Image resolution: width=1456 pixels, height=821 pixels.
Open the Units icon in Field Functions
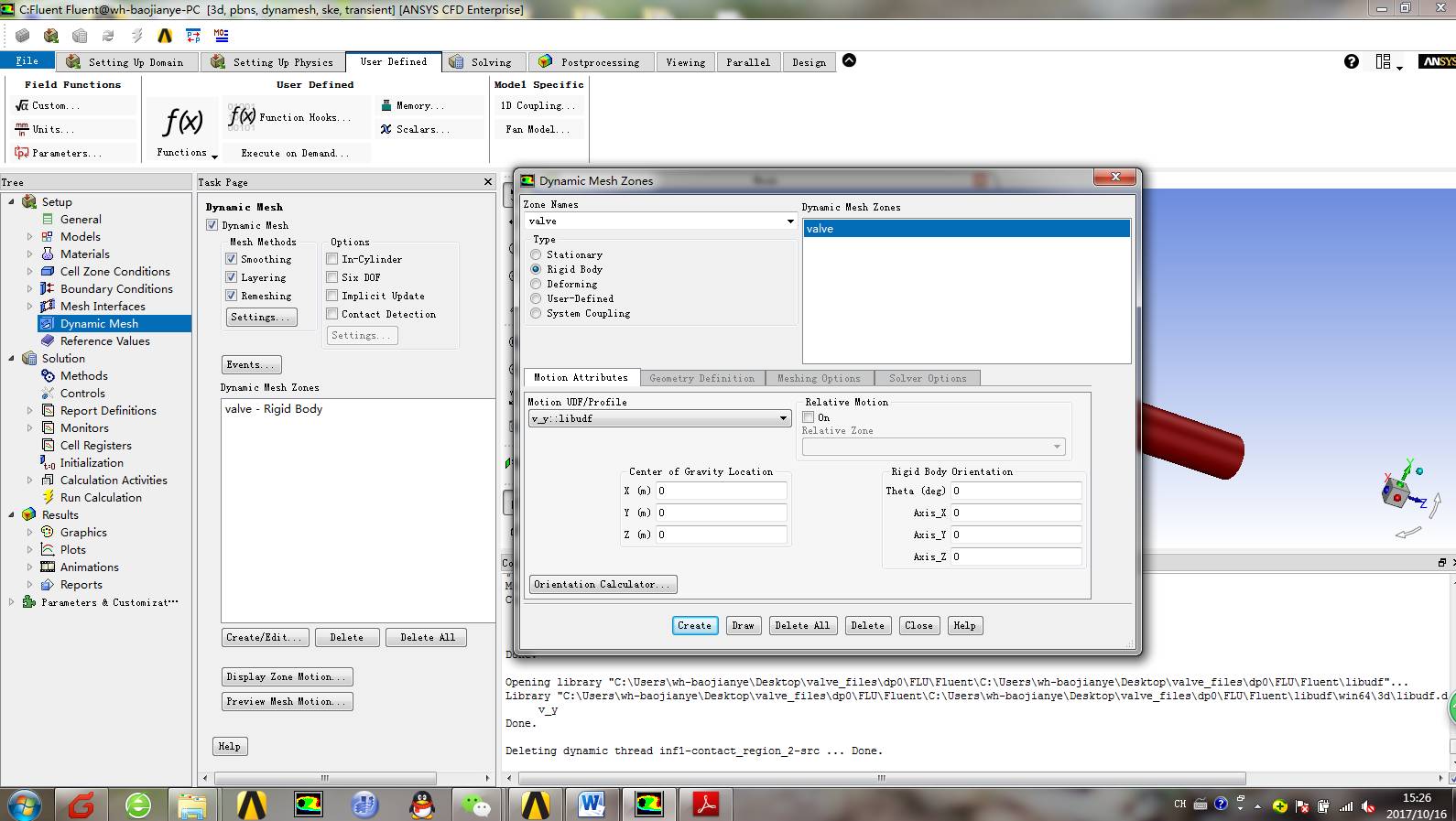(x=22, y=129)
